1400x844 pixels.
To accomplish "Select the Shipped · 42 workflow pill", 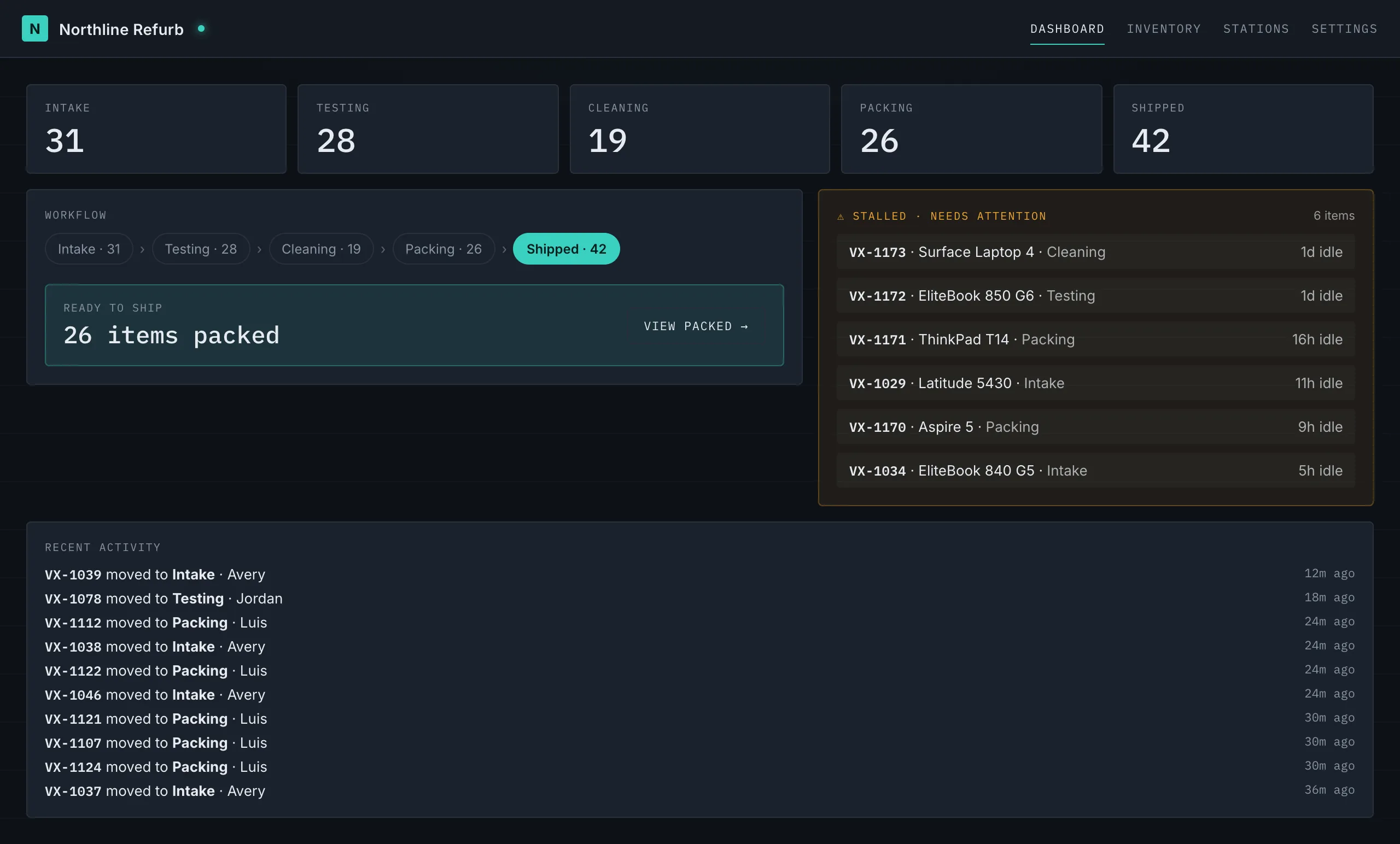I will (566, 249).
